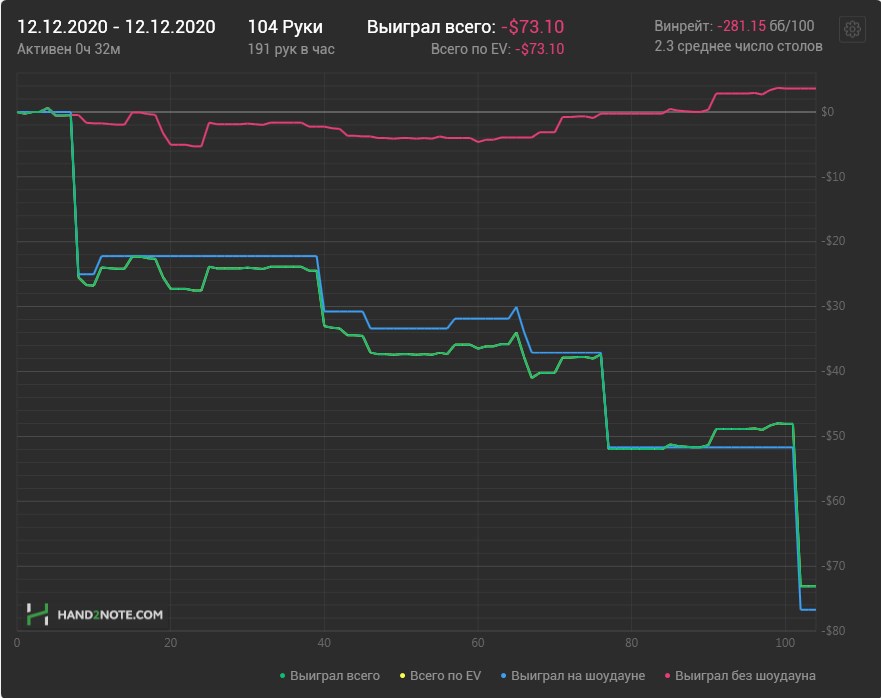Click '2.3 среднее число столов' text
The width and height of the screenshot is (881, 698).
pyautogui.click(x=738, y=46)
